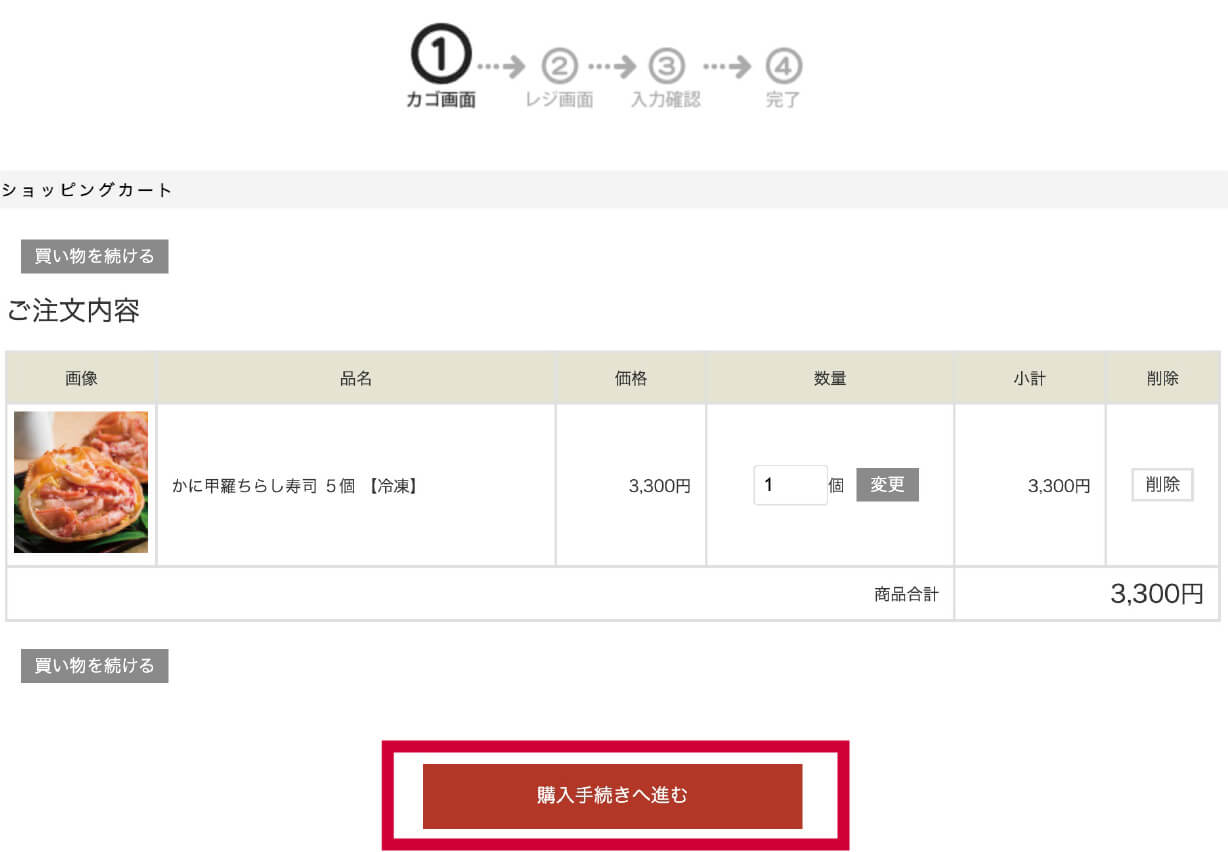This screenshot has width=1228, height=852.
Task: Proceed with the 購入手続きへ進む button
Action: pyautogui.click(x=612, y=796)
